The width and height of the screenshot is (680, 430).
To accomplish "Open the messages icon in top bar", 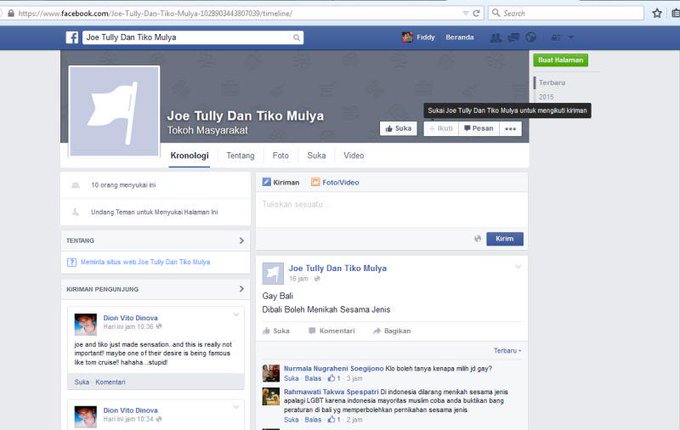I will [x=513, y=38].
